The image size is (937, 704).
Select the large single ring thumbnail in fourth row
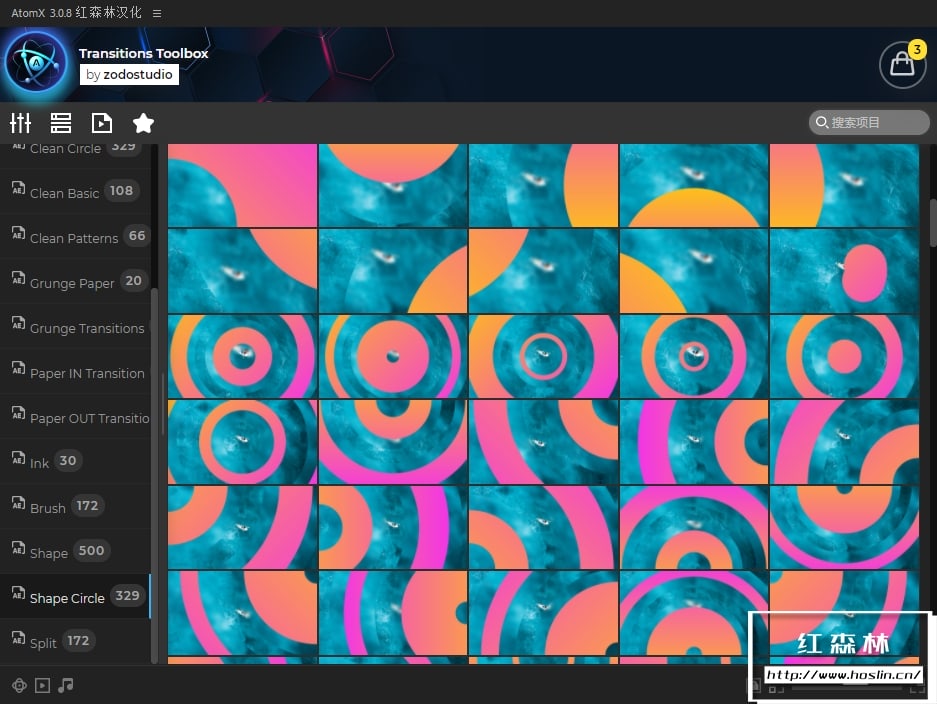[x=243, y=442]
